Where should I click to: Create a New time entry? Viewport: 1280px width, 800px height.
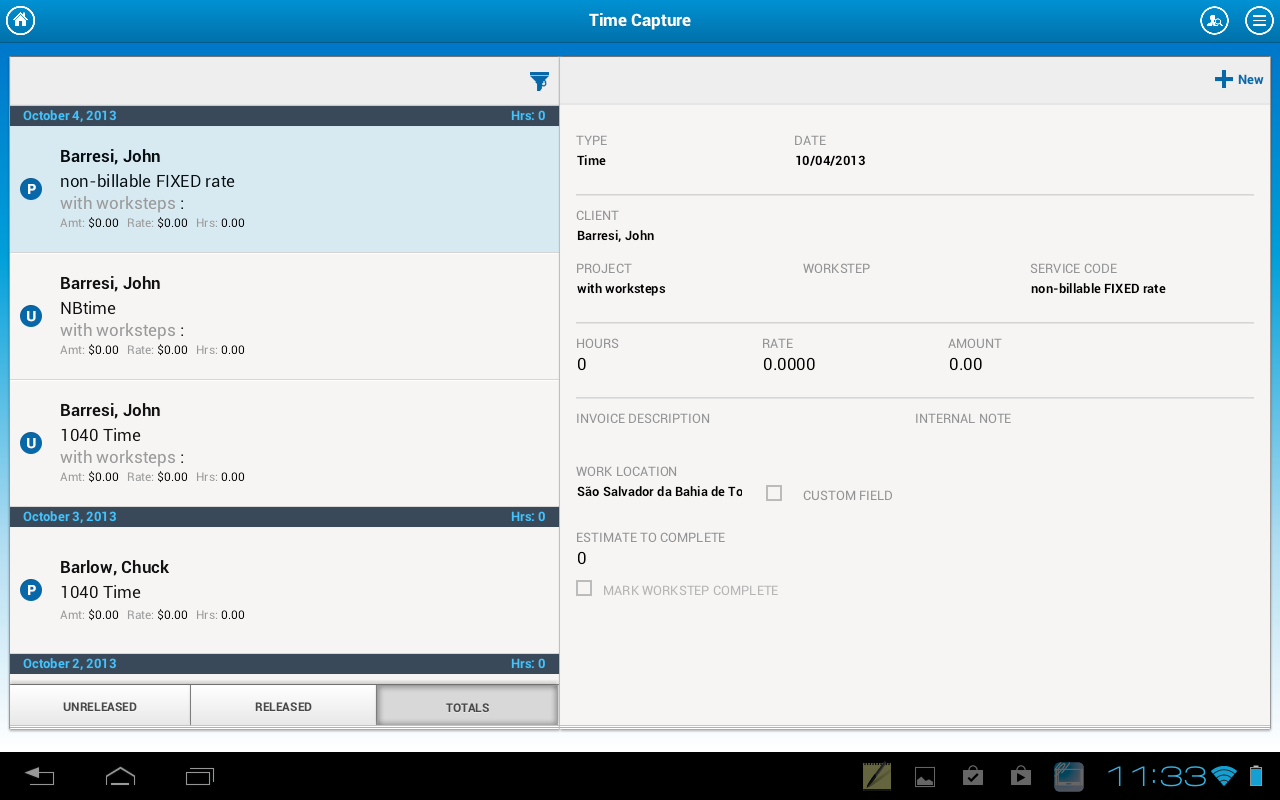[1239, 80]
